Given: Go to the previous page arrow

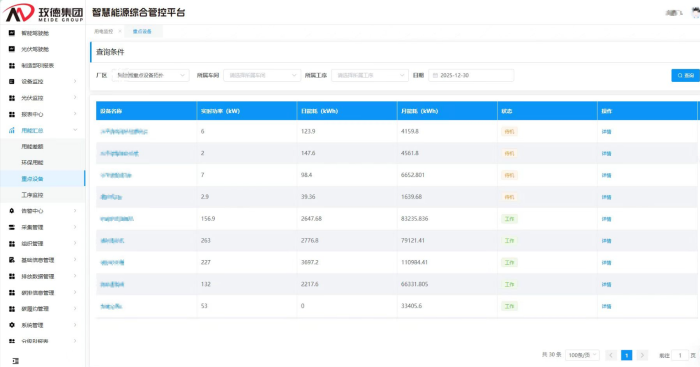Looking at the screenshot, I should pyautogui.click(x=611, y=355).
